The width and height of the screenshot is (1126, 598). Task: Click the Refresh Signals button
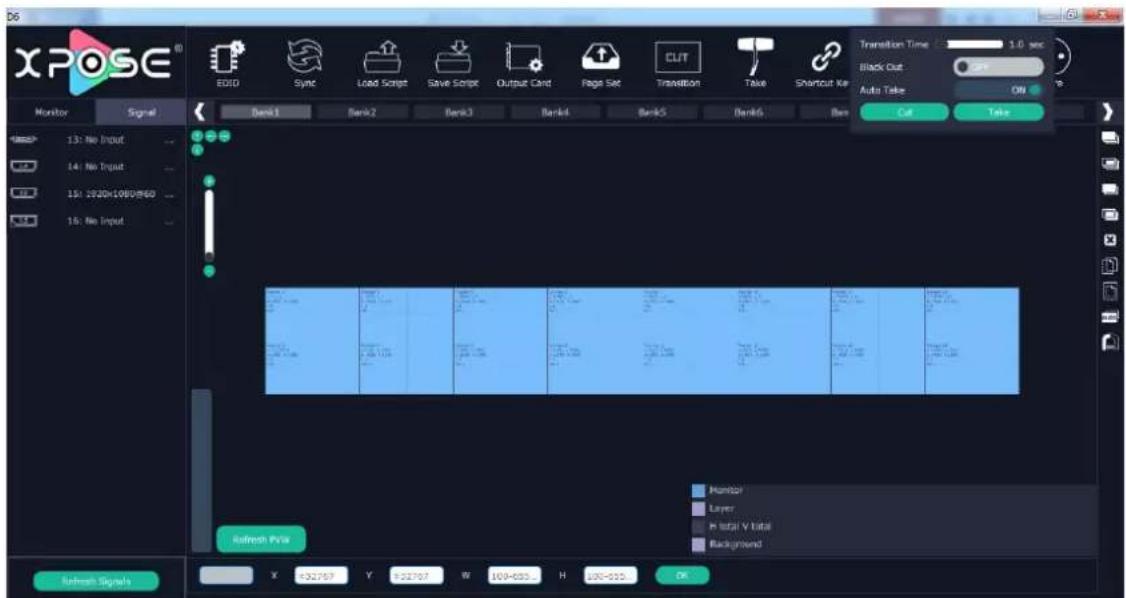point(96,581)
